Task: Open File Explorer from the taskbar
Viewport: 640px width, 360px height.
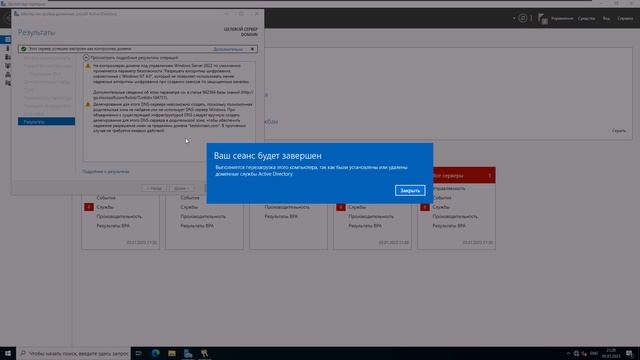Action: [x=172, y=353]
